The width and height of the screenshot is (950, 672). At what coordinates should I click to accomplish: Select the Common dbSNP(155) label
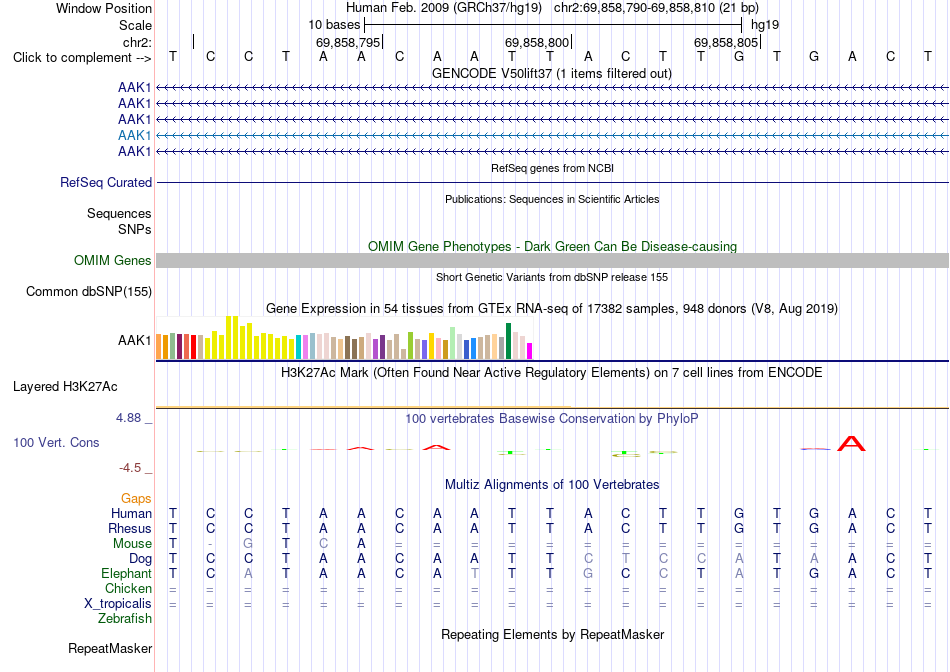pyautogui.click(x=89, y=291)
